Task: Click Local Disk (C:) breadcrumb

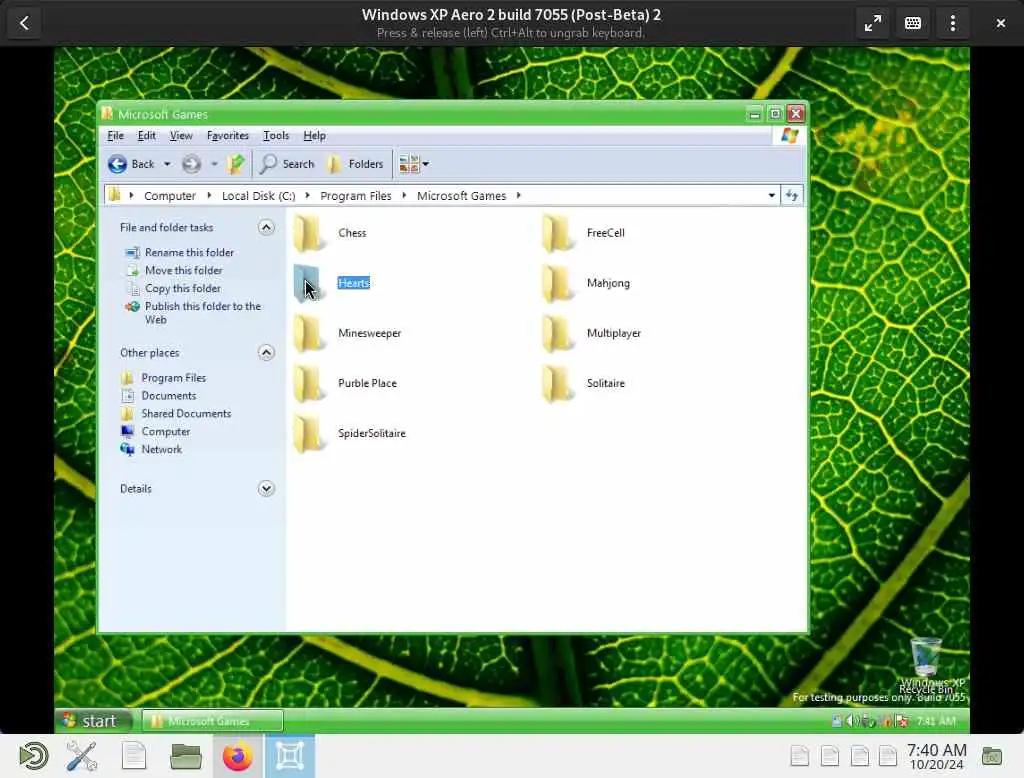Action: click(259, 195)
